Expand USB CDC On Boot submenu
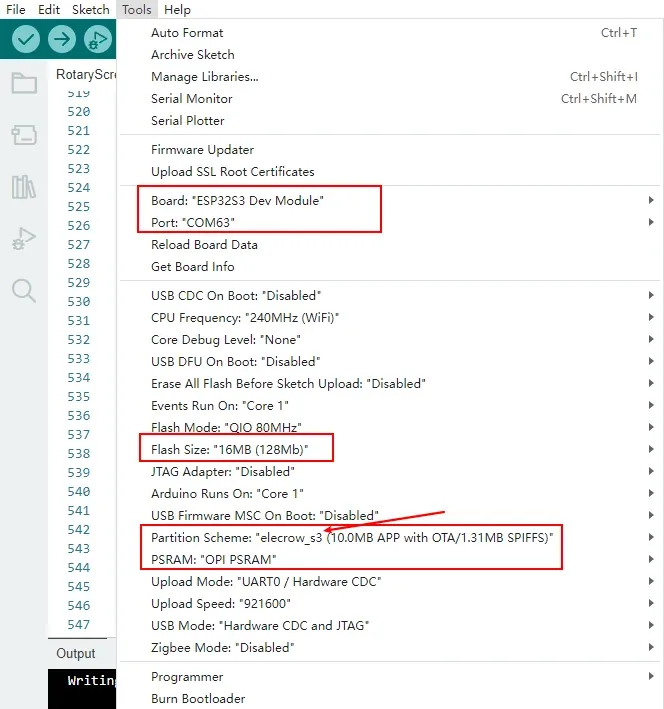Screen dimensions: 664x709 (x=390, y=296)
